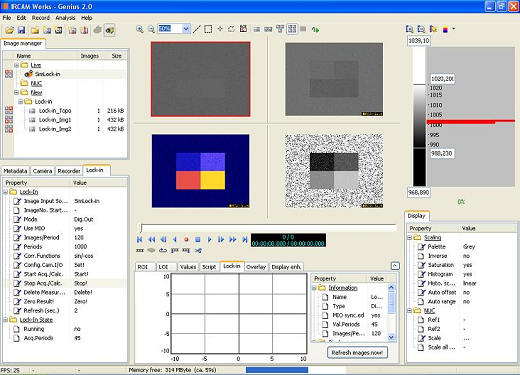Collapse the Lock-In property group

coord(6,192)
